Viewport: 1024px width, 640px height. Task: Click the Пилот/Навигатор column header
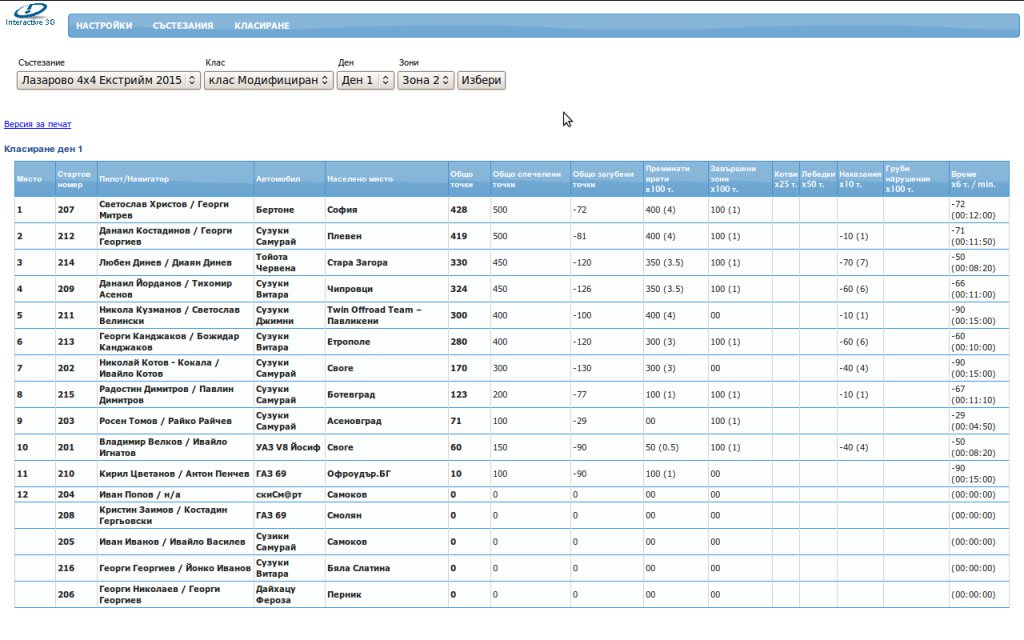(x=134, y=179)
